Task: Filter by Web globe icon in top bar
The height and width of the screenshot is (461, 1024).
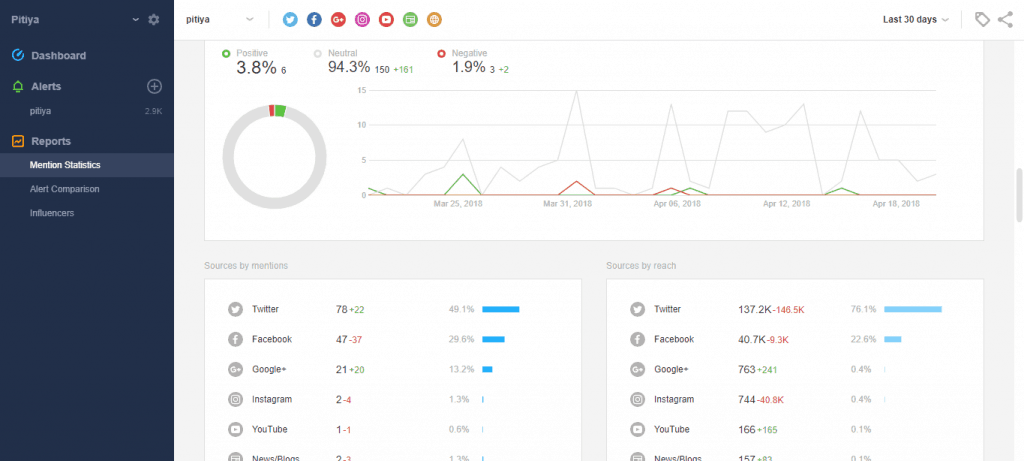Action: pyautogui.click(x=434, y=20)
